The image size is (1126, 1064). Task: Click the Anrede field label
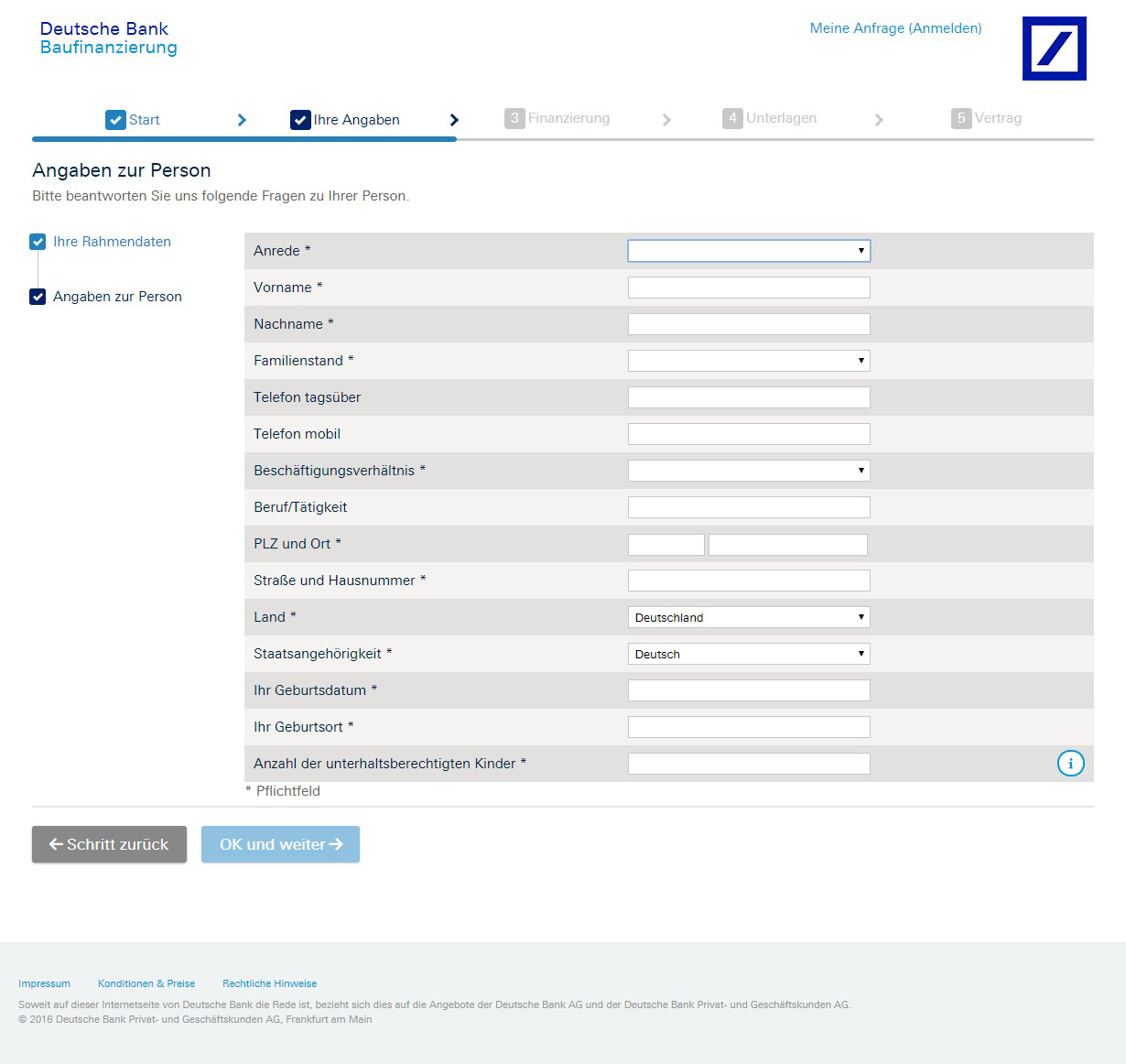click(x=282, y=251)
